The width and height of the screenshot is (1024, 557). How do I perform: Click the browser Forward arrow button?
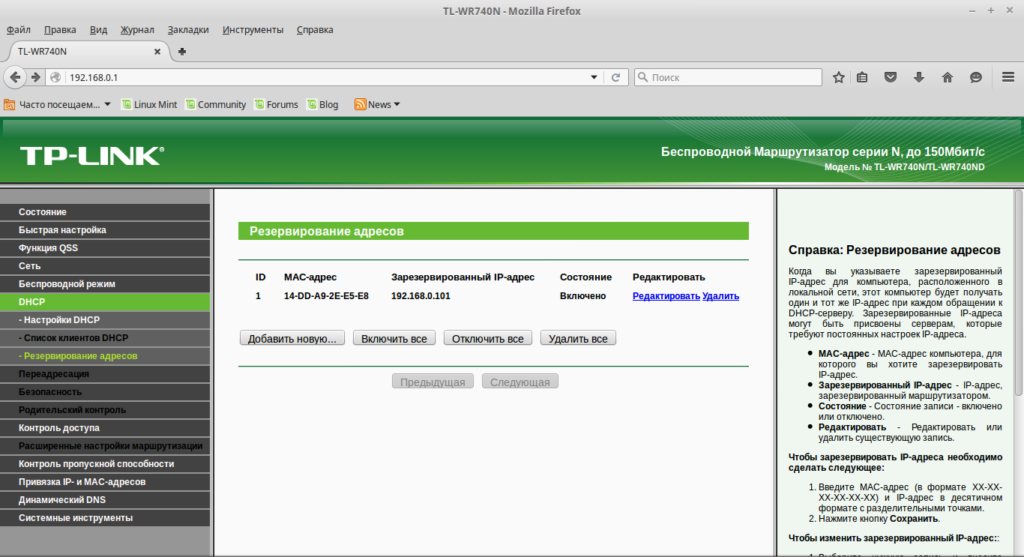click(x=36, y=77)
